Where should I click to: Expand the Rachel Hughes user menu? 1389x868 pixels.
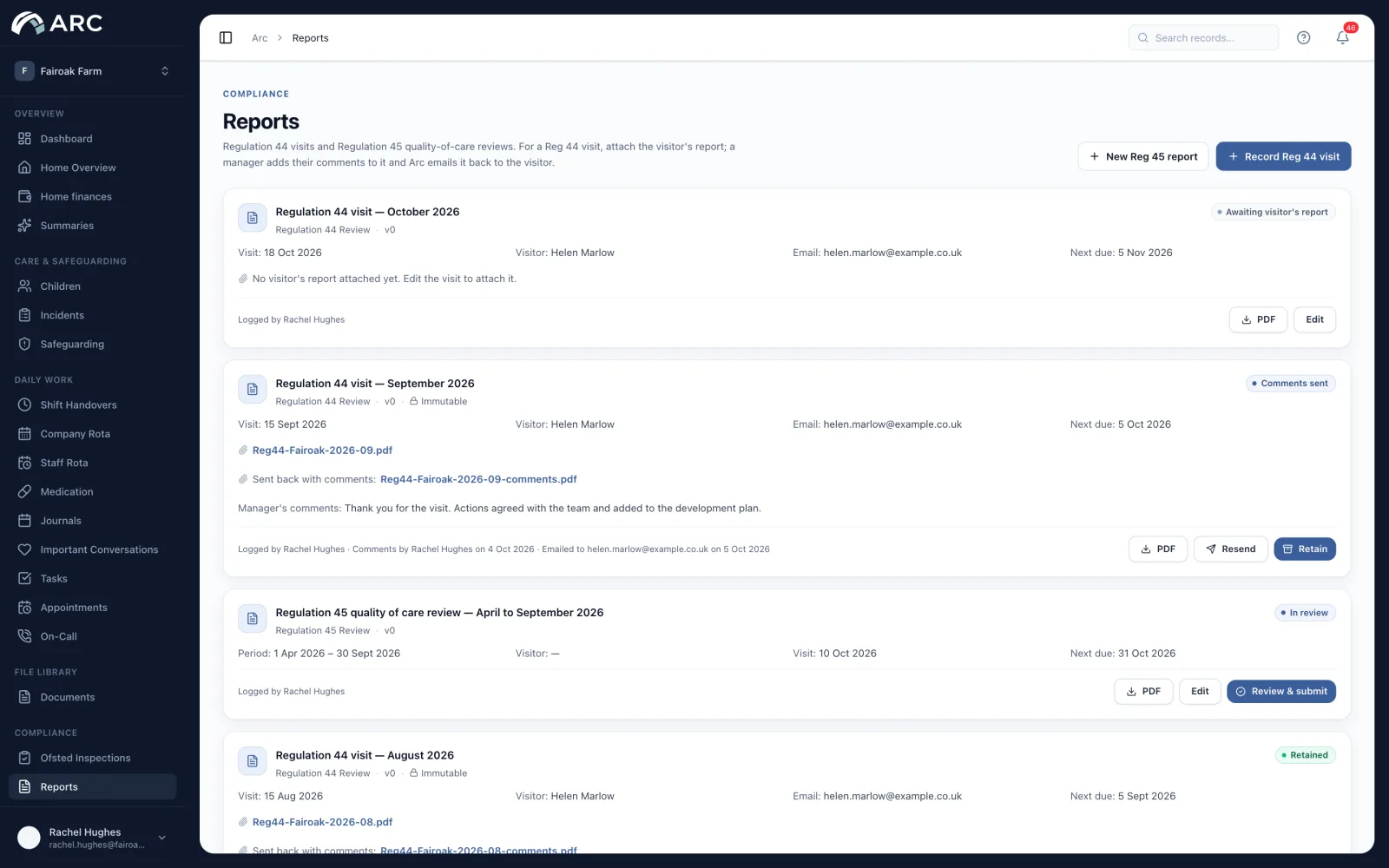[x=92, y=838]
